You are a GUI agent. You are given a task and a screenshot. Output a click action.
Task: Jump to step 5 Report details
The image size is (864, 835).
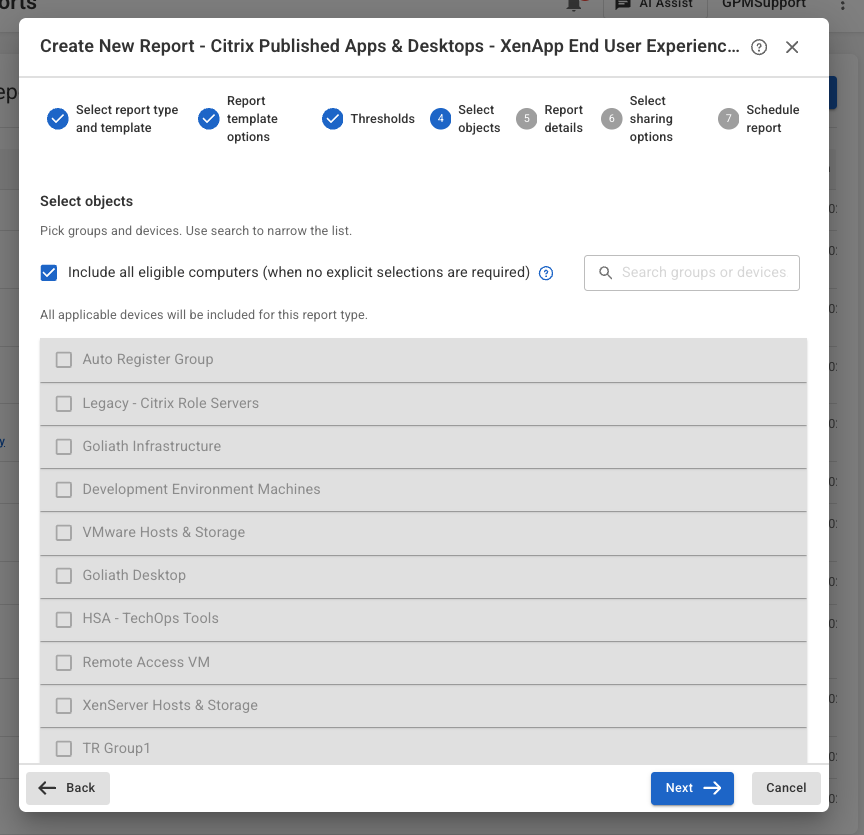[x=549, y=118]
